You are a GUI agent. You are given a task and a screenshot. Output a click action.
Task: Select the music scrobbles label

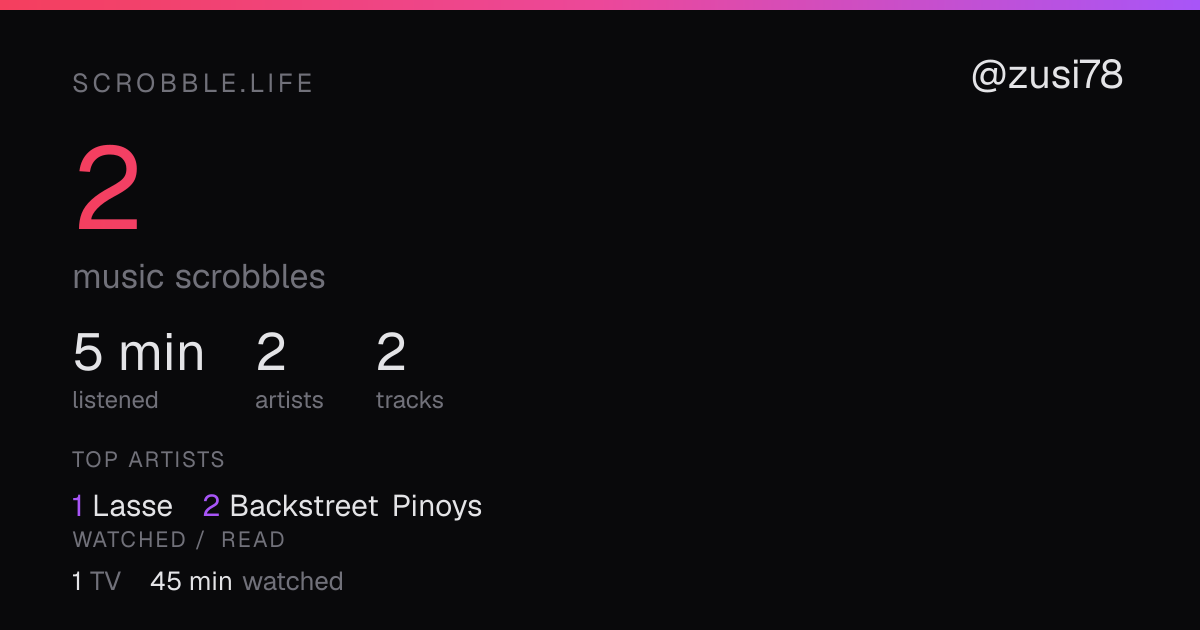(199, 277)
